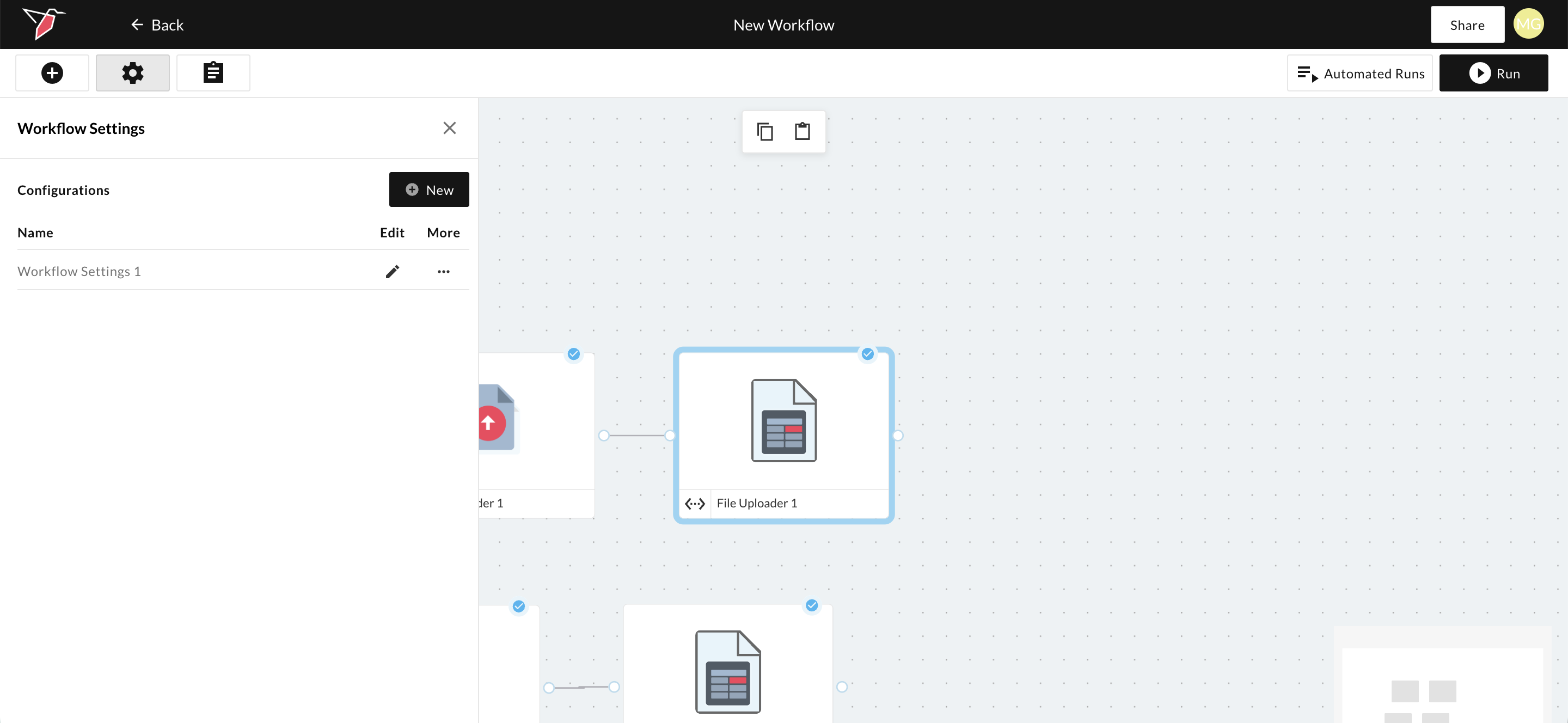Open more options for Workflow Settings 1

pyautogui.click(x=443, y=272)
